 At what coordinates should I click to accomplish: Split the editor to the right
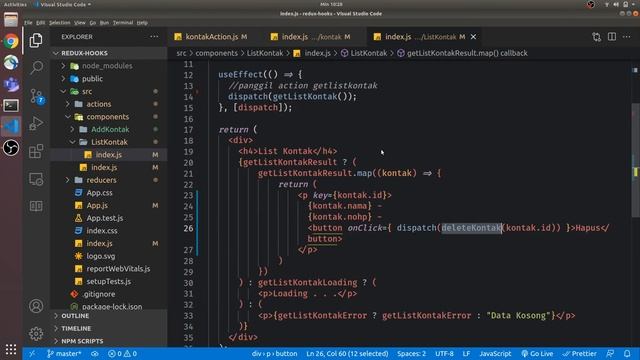point(612,37)
